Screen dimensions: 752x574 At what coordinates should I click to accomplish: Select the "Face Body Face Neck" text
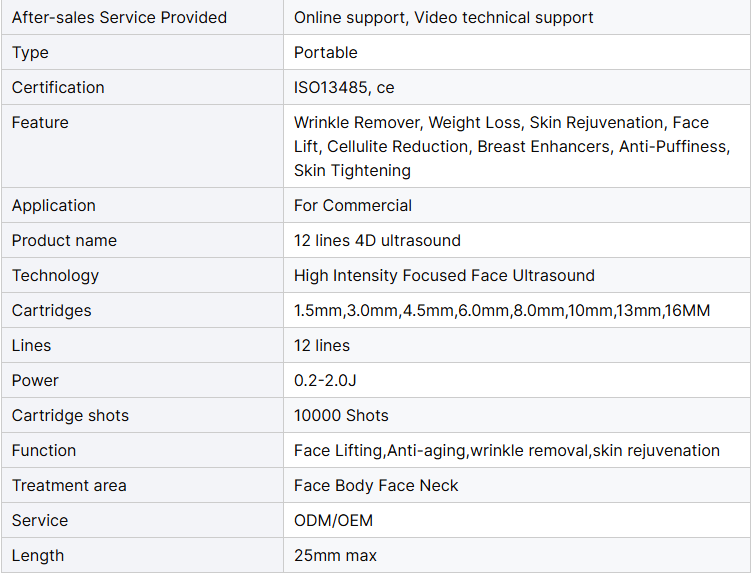point(376,485)
